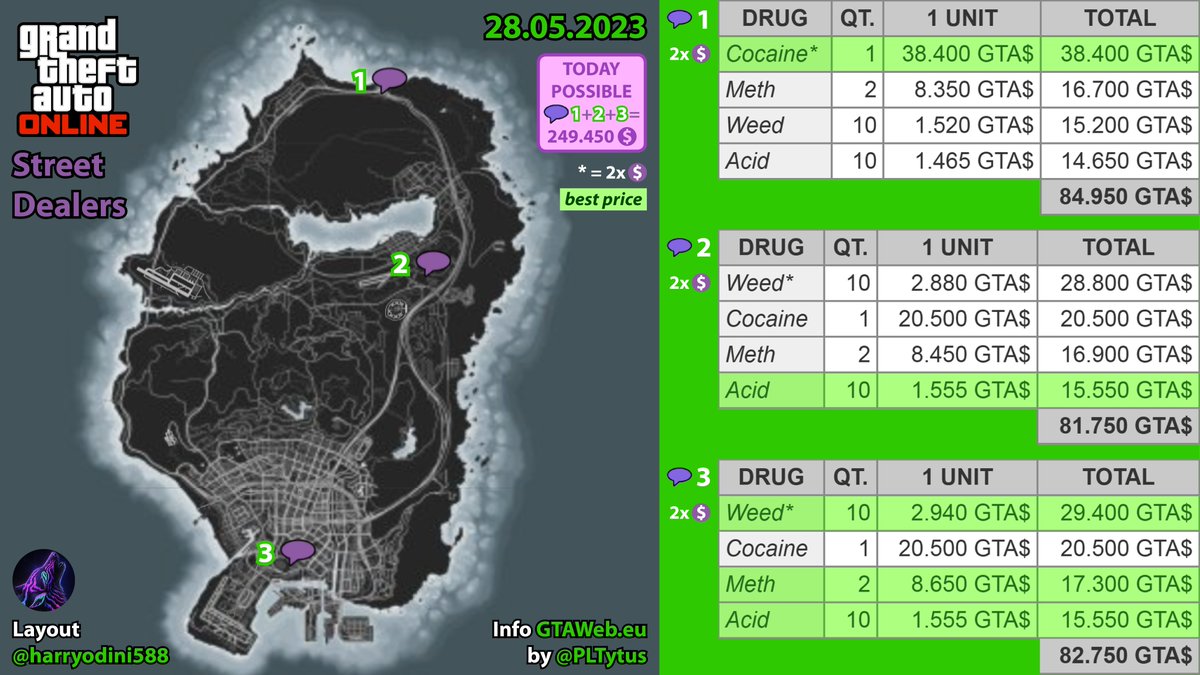This screenshot has width=1200, height=675.
Task: Select the 1.520 GTA$ Weed unit price
Action: click(x=962, y=126)
